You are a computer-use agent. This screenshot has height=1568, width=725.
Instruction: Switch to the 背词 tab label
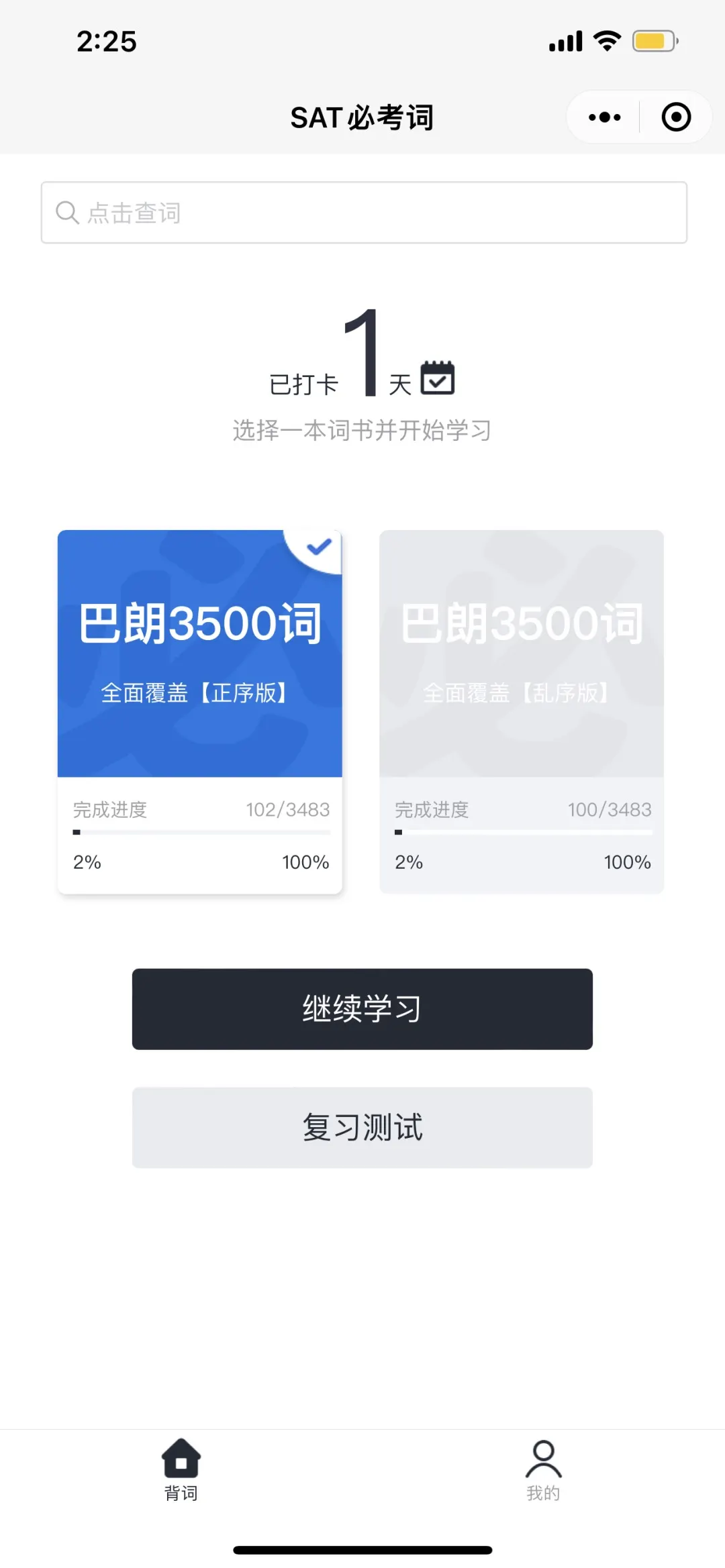tap(181, 1494)
